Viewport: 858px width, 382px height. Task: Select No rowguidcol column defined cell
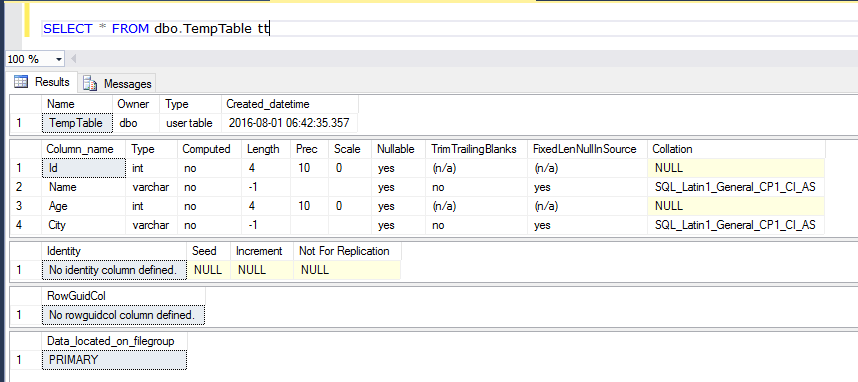124,315
